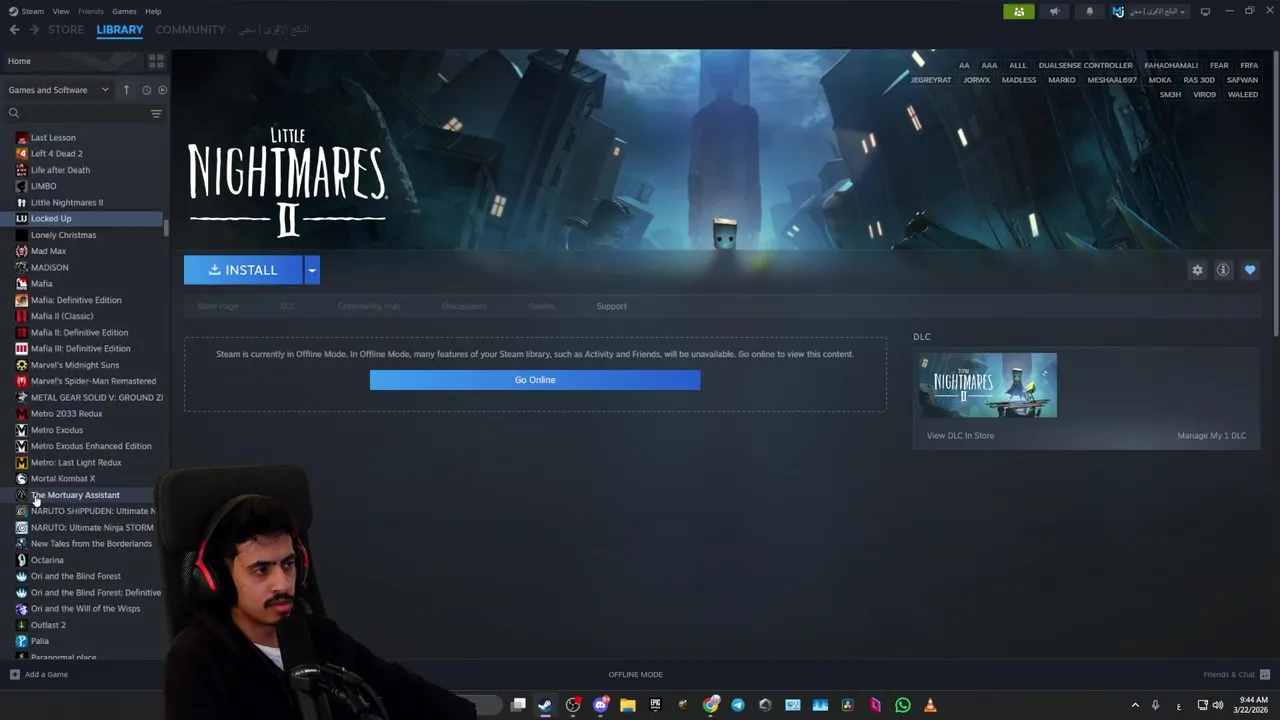Select The Mortuary Assistant

pyautogui.click(x=75, y=495)
